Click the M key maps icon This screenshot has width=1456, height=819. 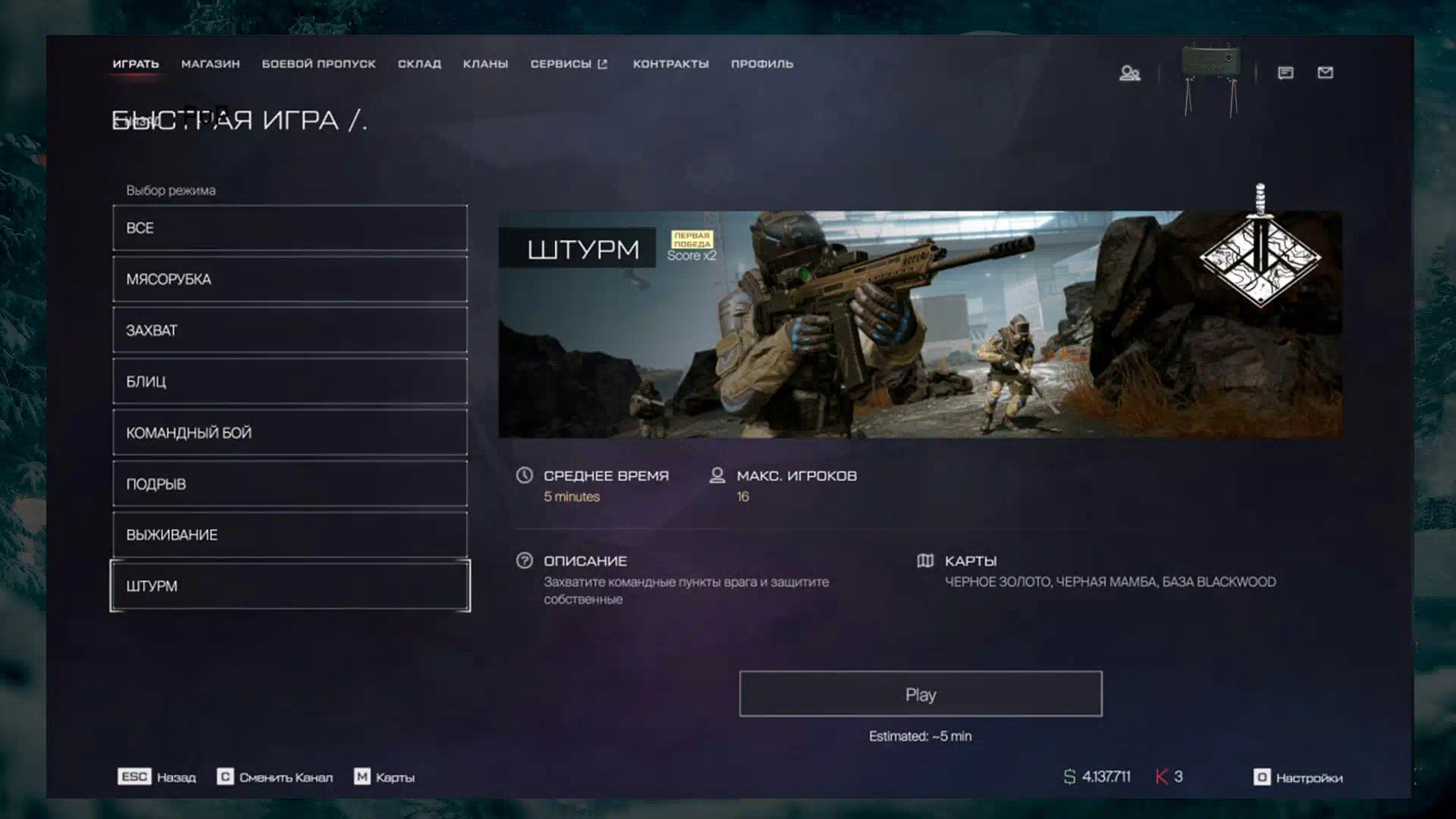[362, 777]
